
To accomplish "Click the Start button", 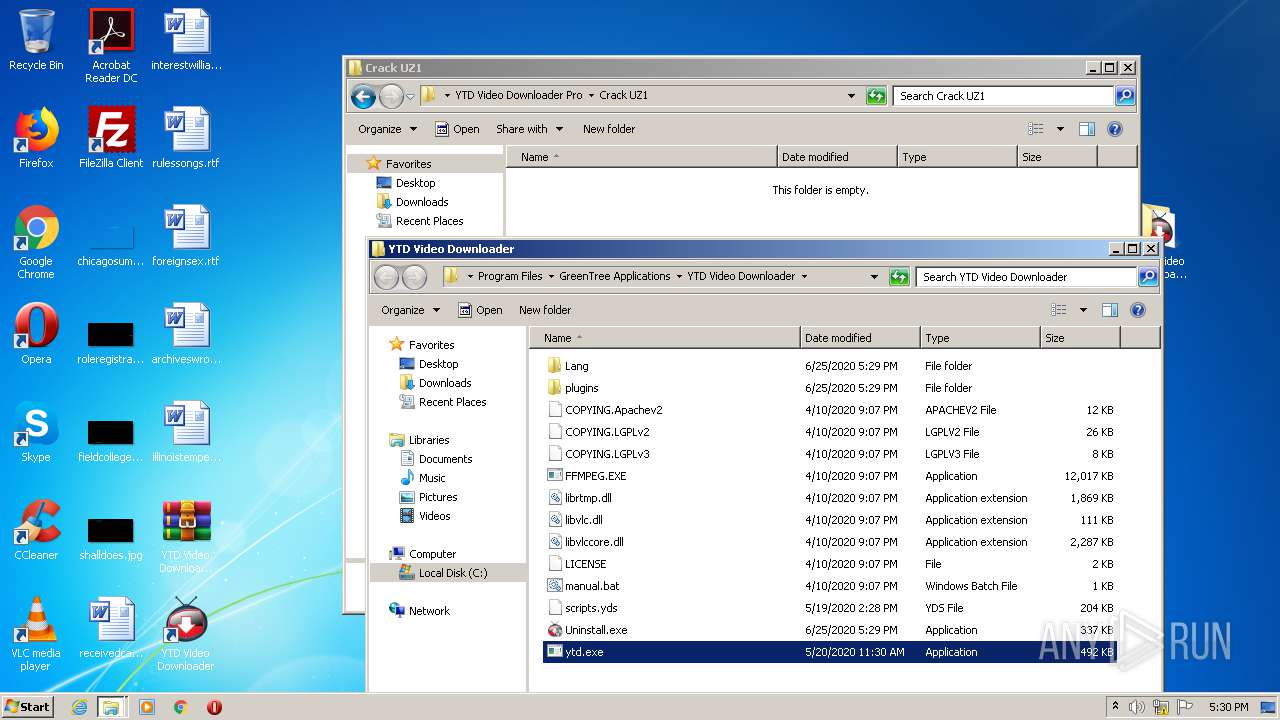I will (28, 707).
